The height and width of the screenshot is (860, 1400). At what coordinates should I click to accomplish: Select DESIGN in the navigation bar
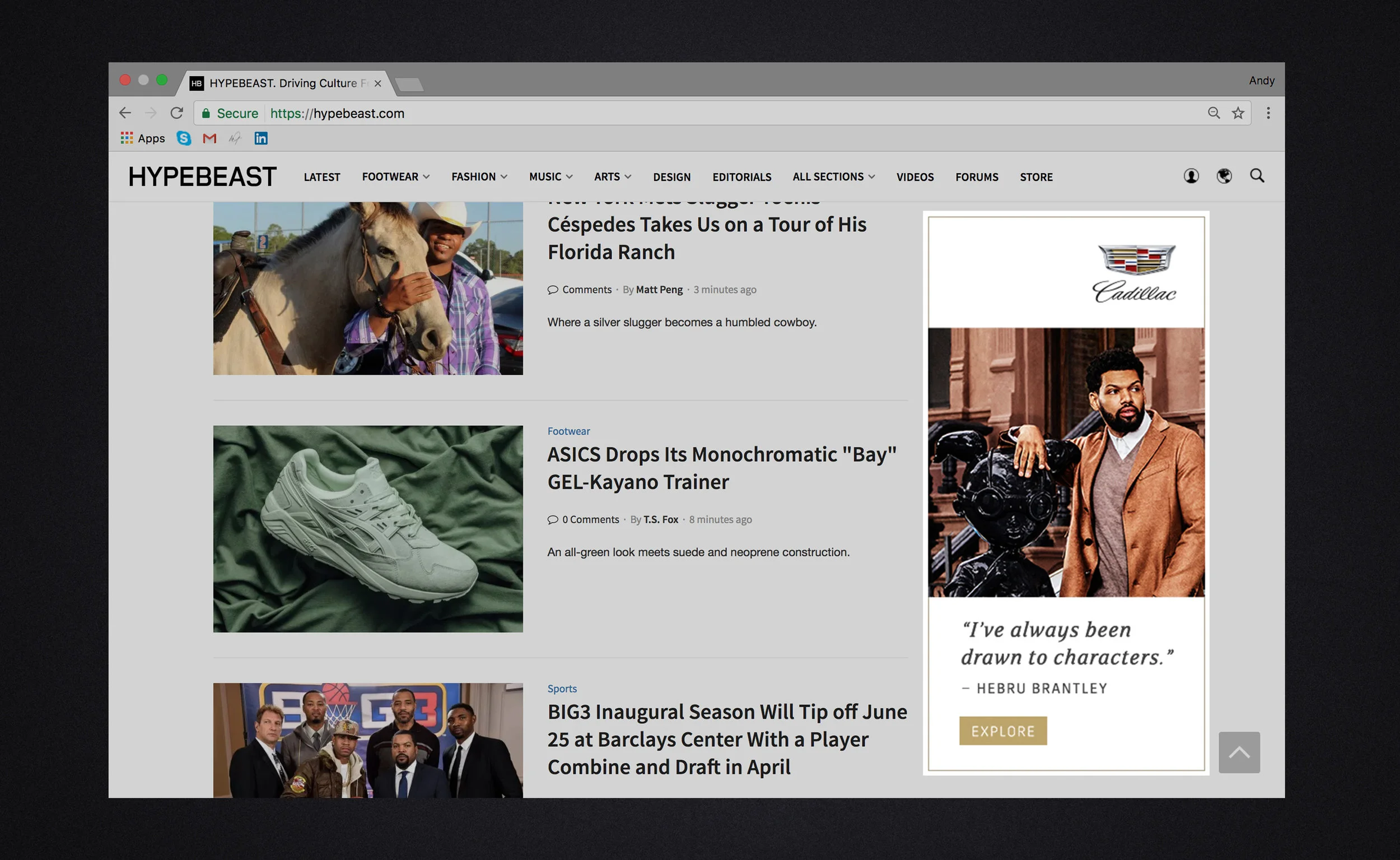(672, 176)
